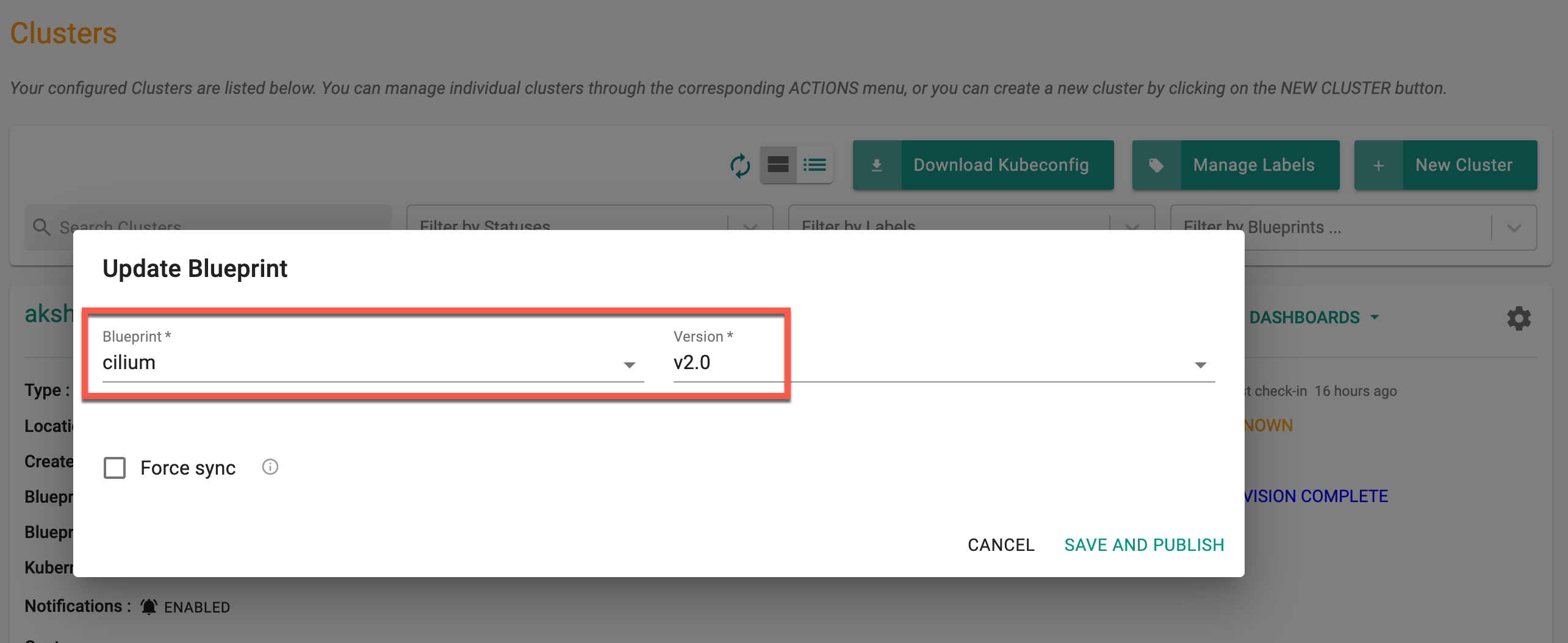Enable the Force sync checkbox
Image resolution: width=1568 pixels, height=643 pixels.
[x=115, y=468]
